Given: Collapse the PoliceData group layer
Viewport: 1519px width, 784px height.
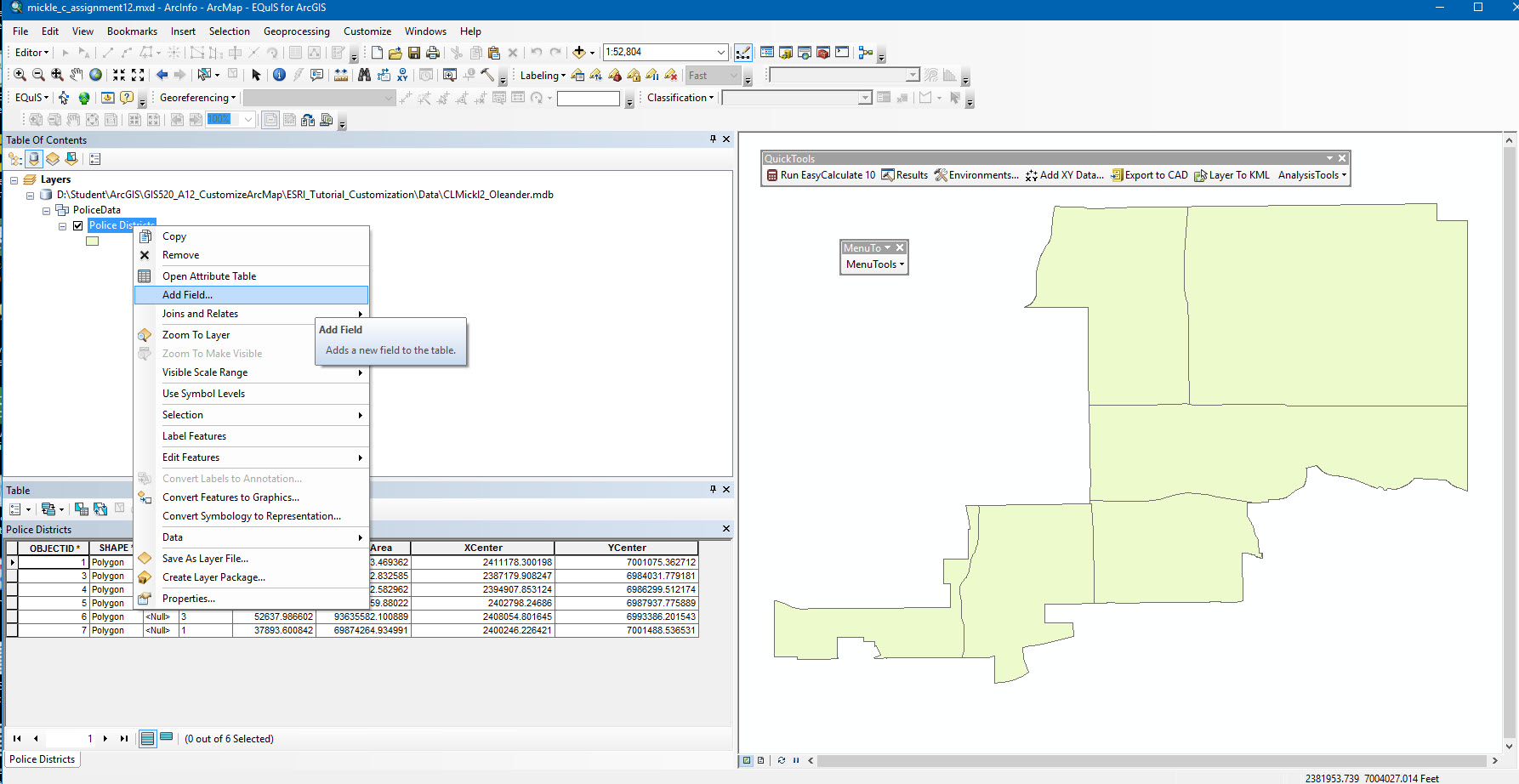Looking at the screenshot, I should [46, 210].
